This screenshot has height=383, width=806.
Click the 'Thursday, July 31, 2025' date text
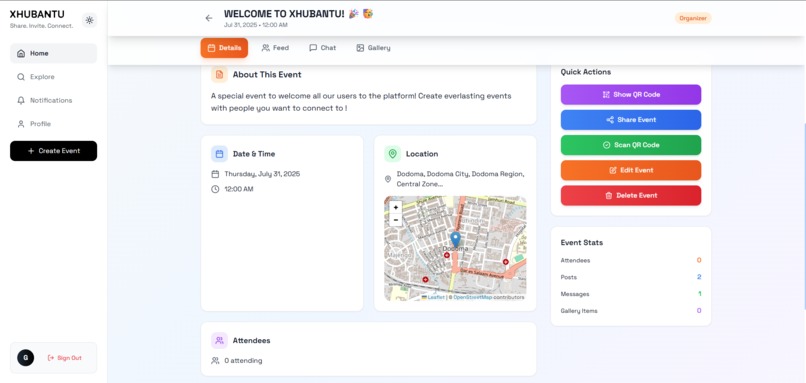point(262,174)
